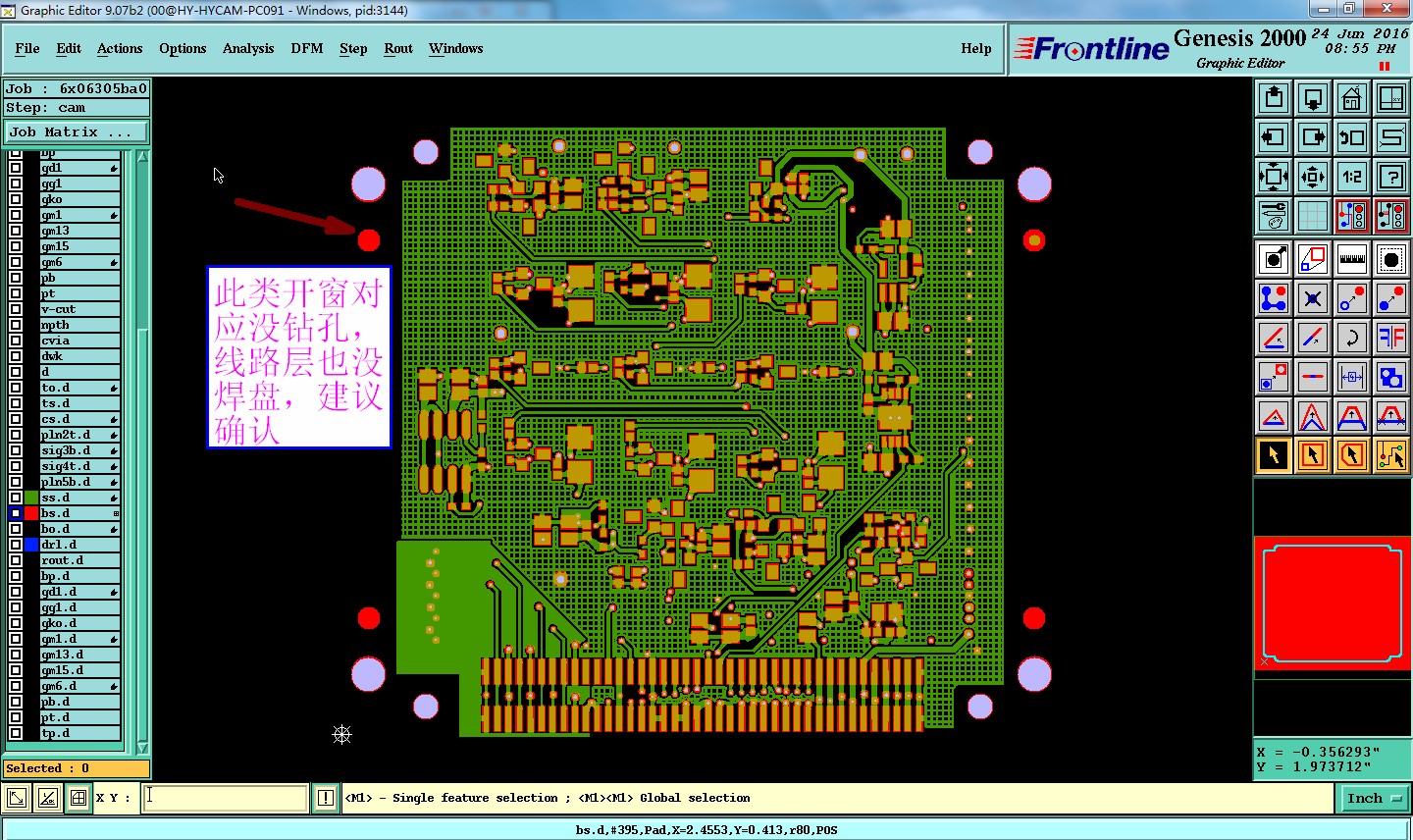Open the Rout menu

(398, 48)
